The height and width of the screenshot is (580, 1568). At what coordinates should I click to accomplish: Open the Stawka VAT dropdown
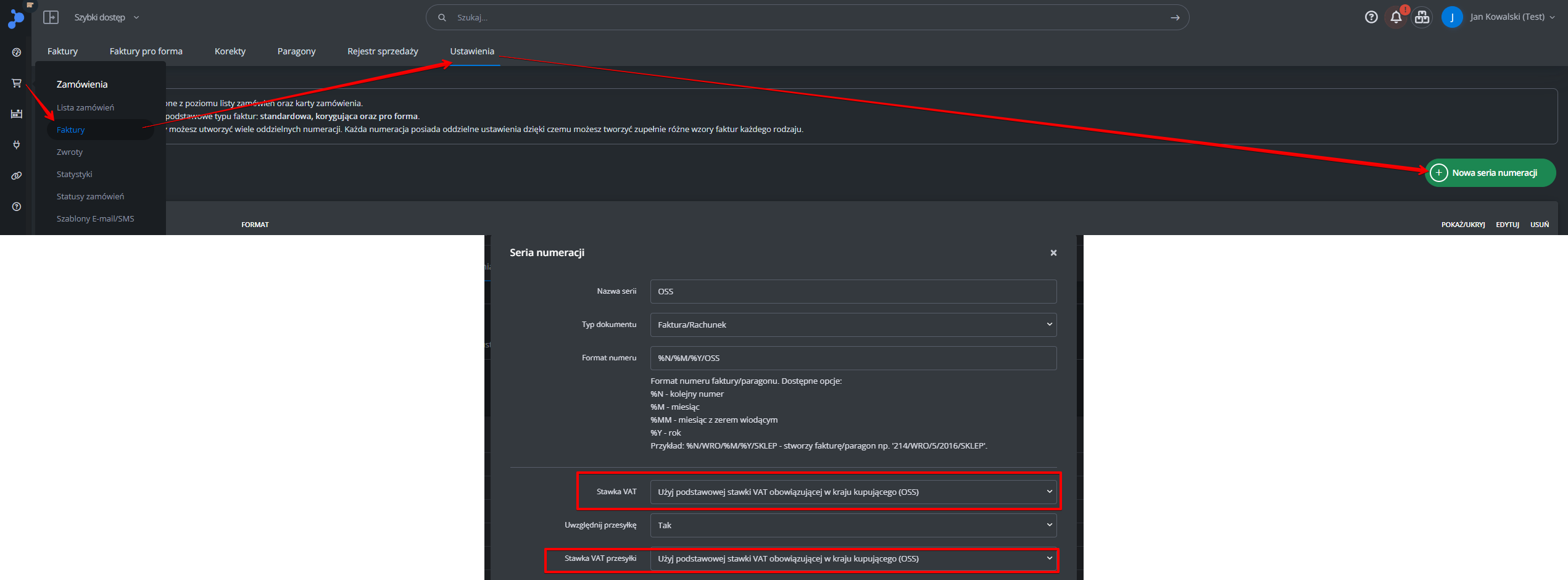(853, 492)
